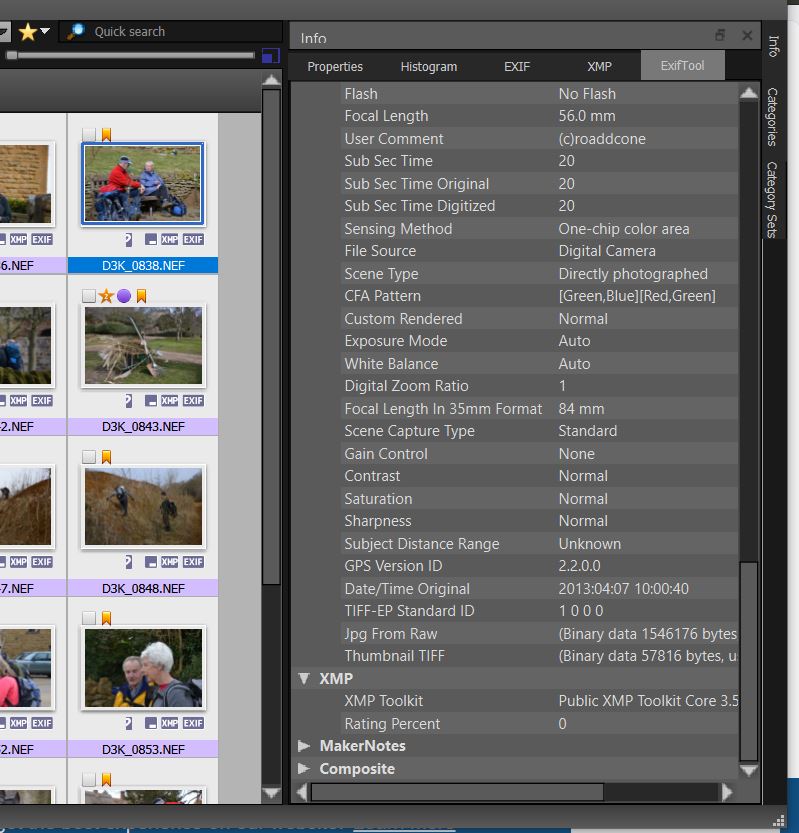This screenshot has width=799, height=833.
Task: Tick the checkbox above D3K_0848.NEF thumbnail
Action: point(89,457)
